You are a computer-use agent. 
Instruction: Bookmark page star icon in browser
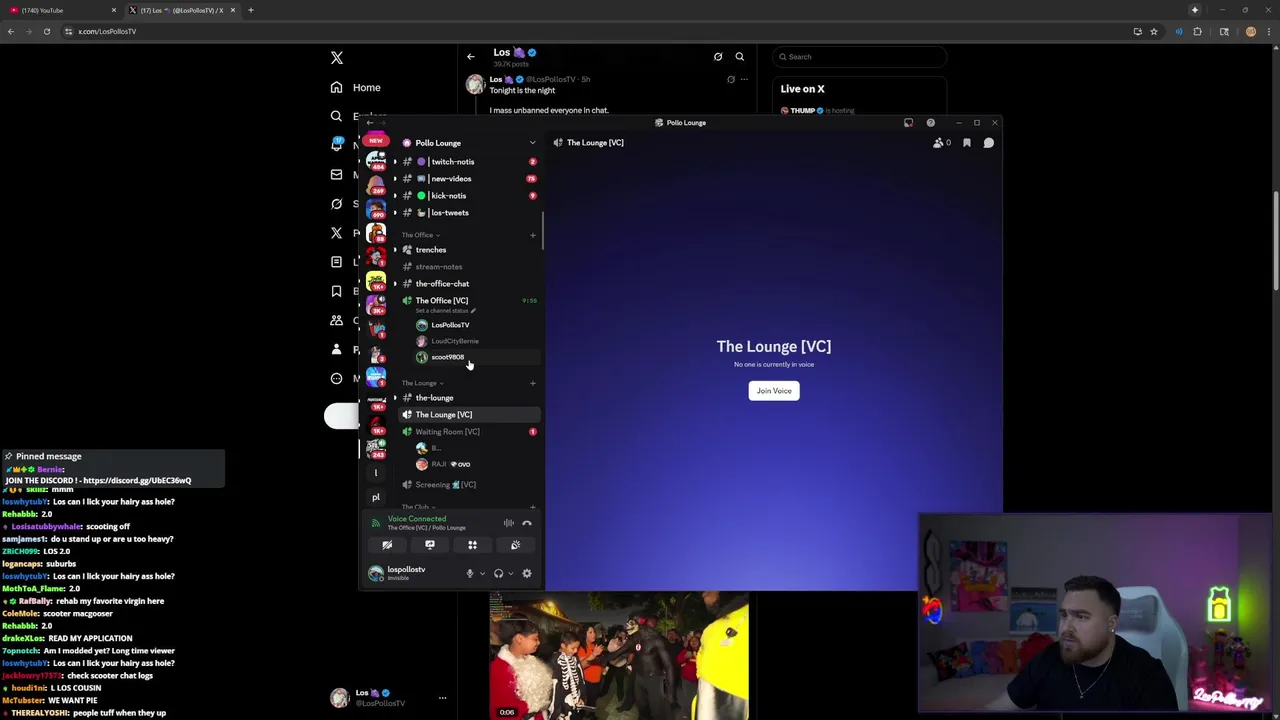(1154, 31)
